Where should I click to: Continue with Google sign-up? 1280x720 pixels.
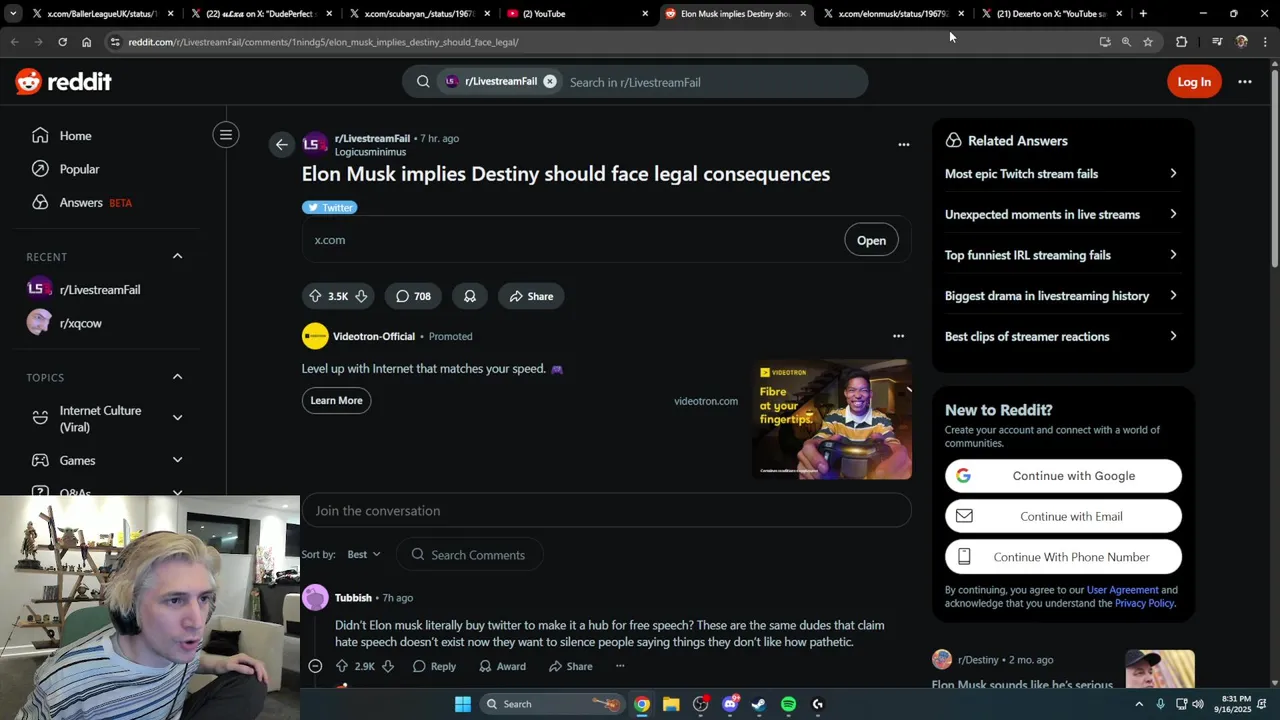point(1063,476)
